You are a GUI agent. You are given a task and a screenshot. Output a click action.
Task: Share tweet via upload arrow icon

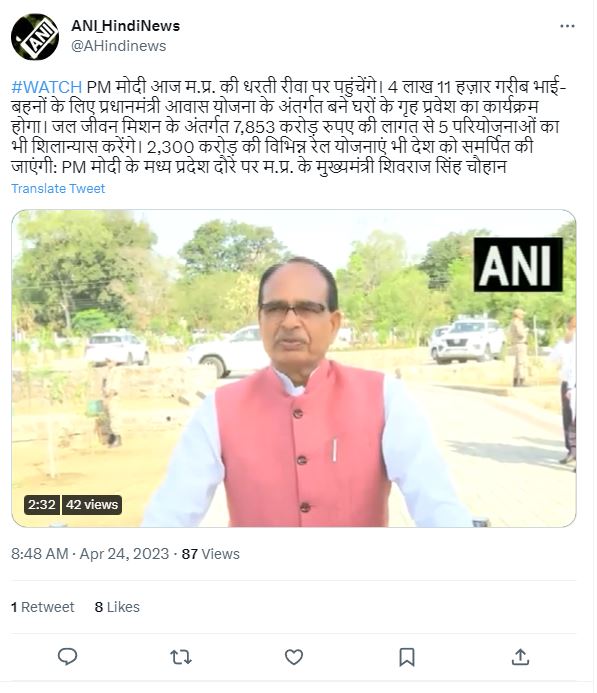pos(520,657)
